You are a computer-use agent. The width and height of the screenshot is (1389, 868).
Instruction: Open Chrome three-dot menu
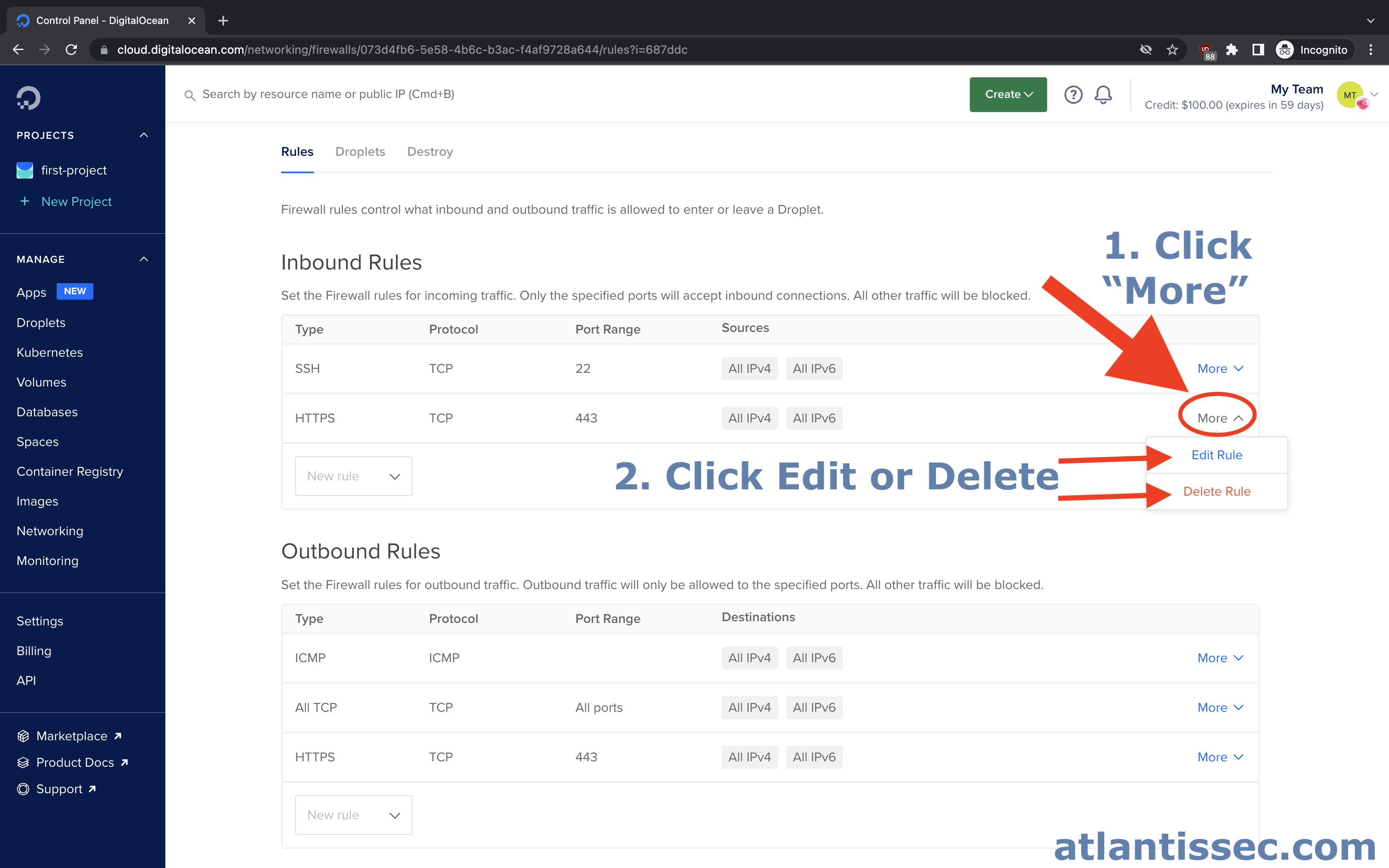point(1371,50)
